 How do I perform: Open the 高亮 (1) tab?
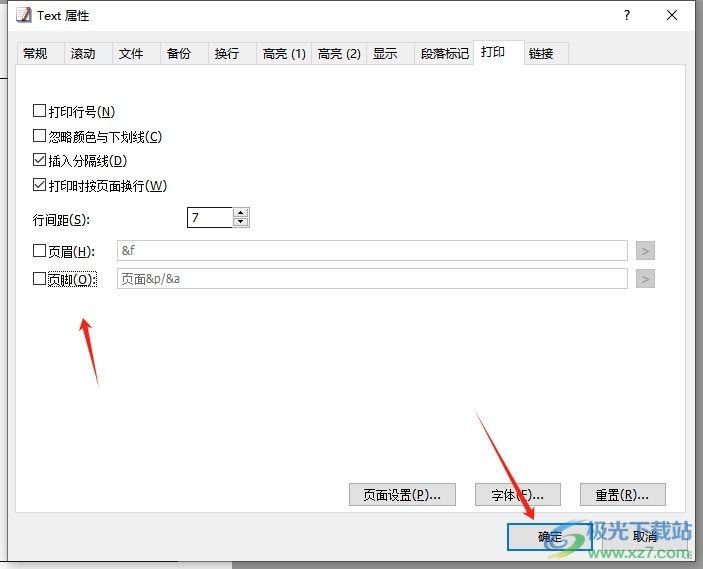284,53
